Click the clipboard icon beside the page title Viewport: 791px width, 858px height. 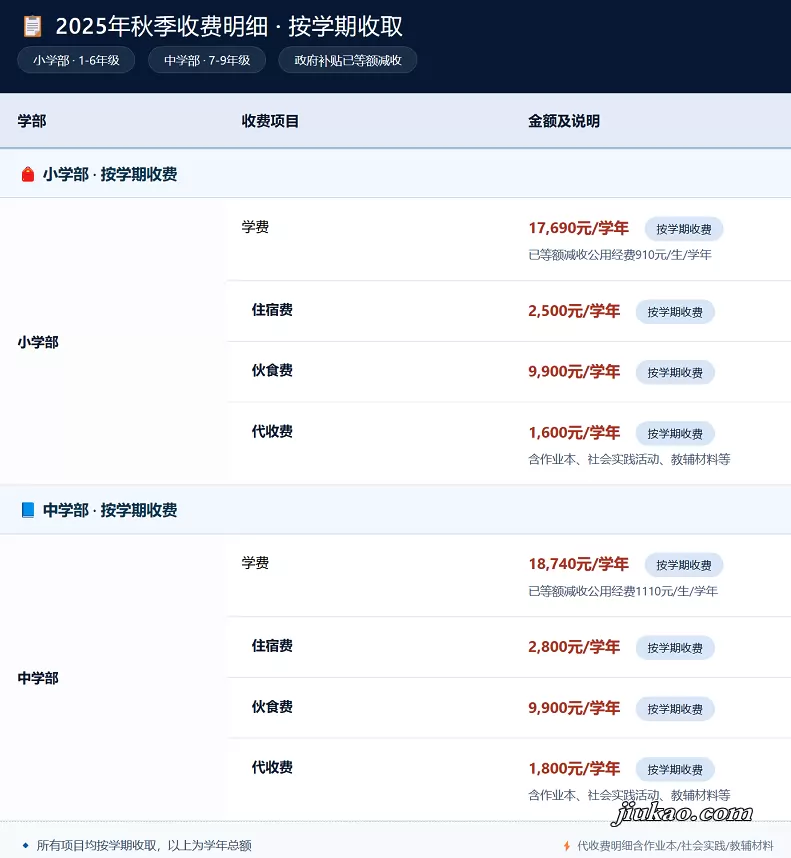32,26
